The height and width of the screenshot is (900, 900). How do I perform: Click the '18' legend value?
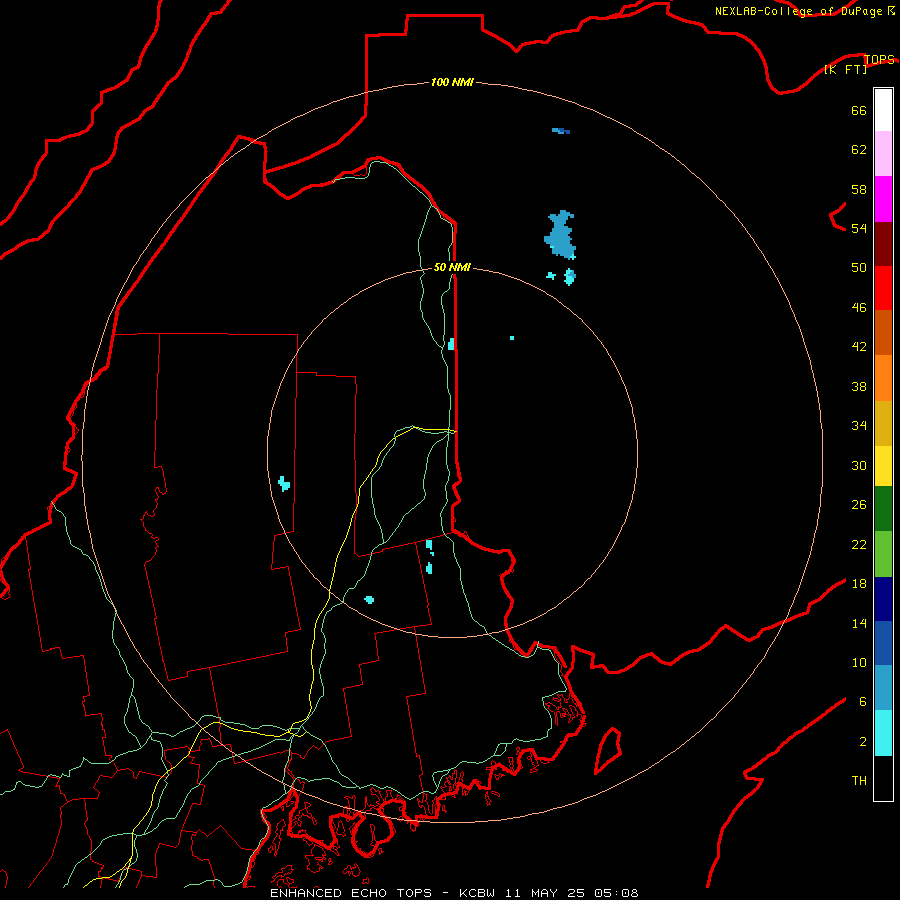(859, 584)
